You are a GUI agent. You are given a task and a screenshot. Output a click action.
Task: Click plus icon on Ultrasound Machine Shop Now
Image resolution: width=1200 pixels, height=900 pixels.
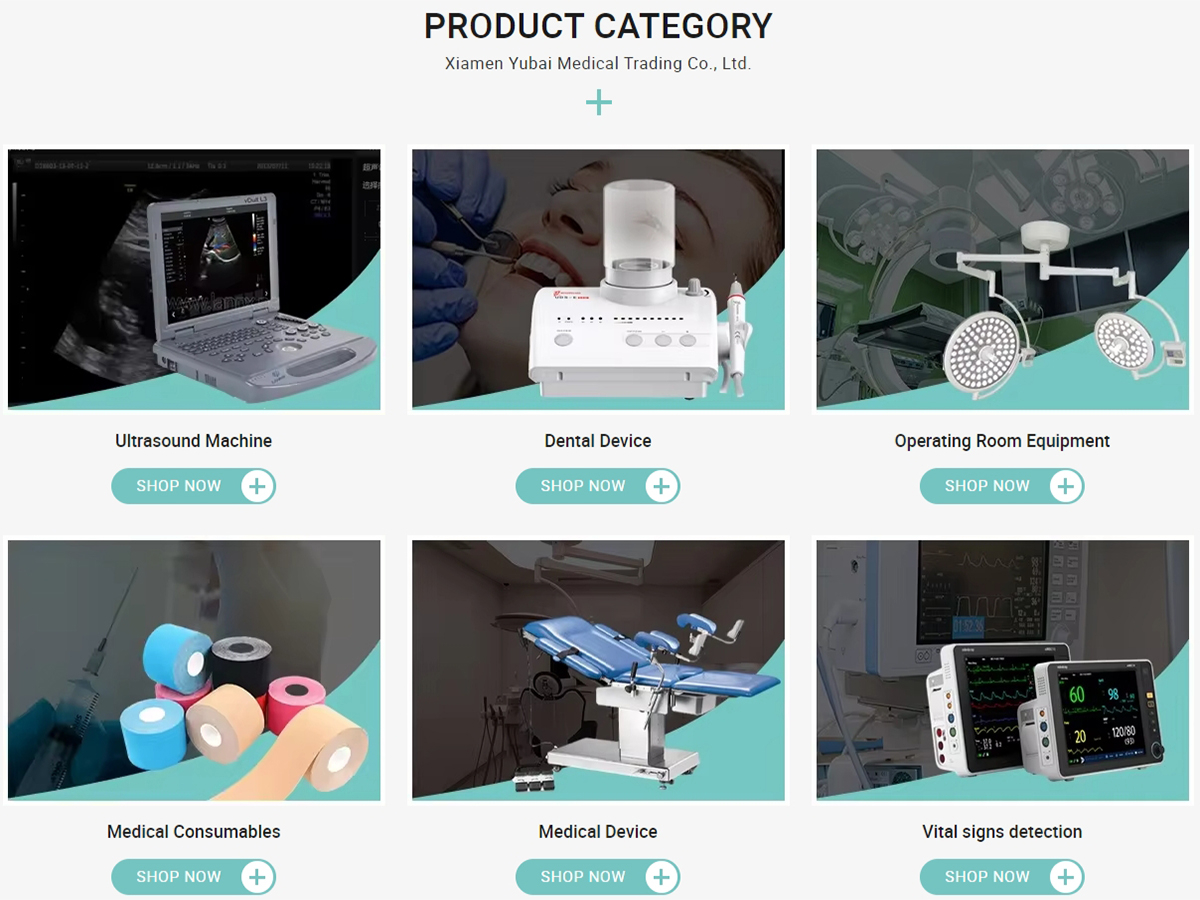(257, 486)
